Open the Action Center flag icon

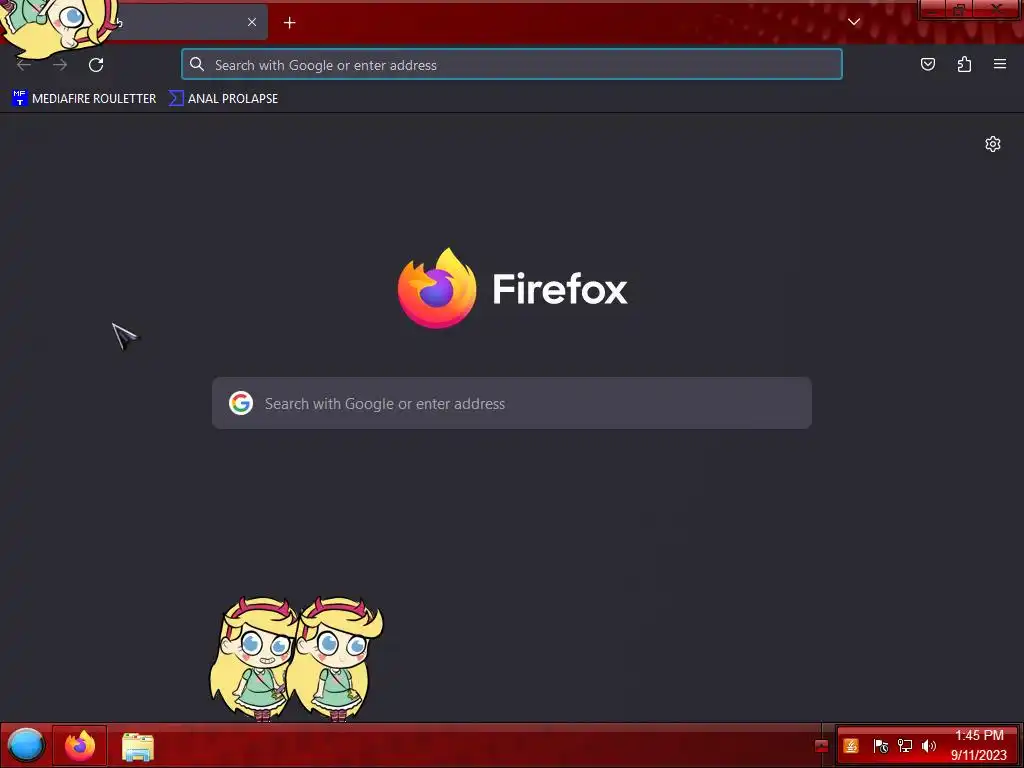click(x=880, y=746)
